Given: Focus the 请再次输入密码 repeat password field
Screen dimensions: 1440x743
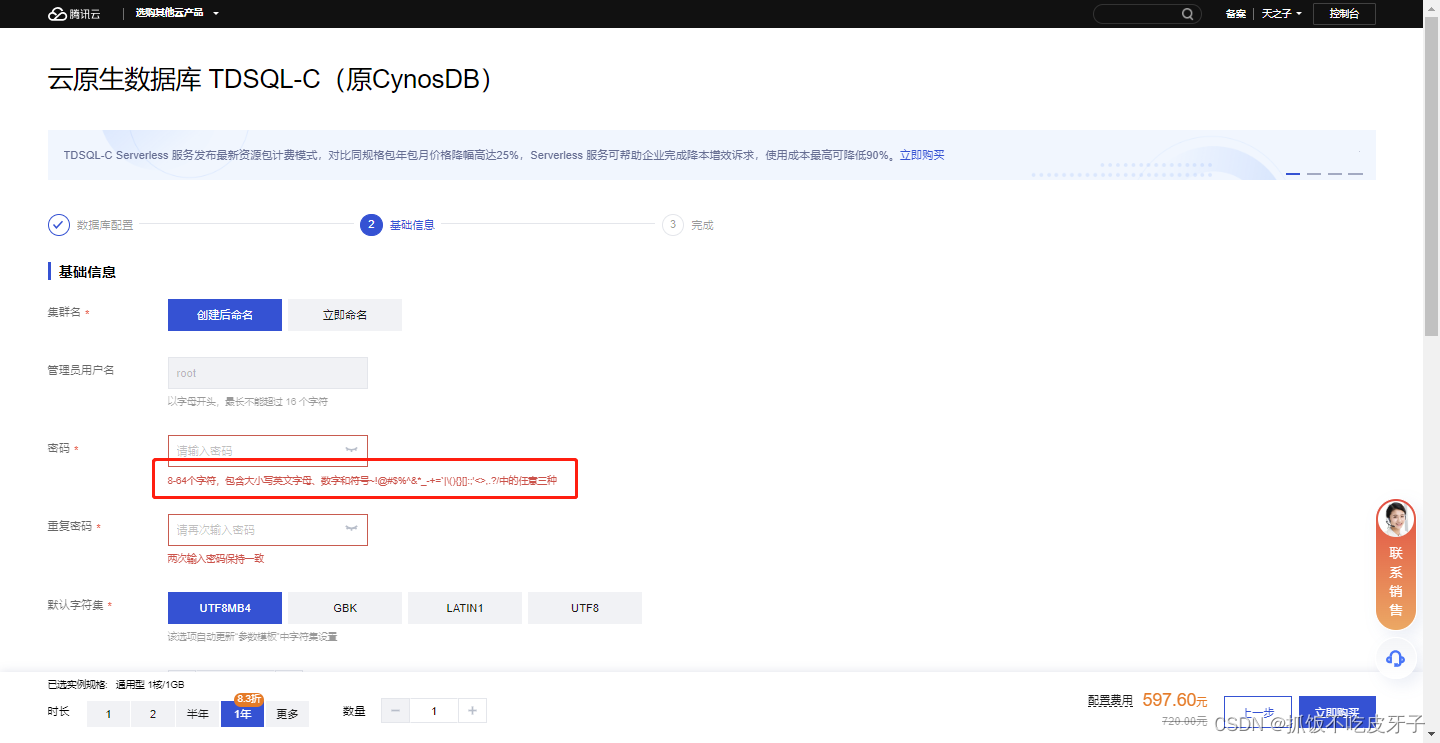Looking at the screenshot, I should [268, 530].
